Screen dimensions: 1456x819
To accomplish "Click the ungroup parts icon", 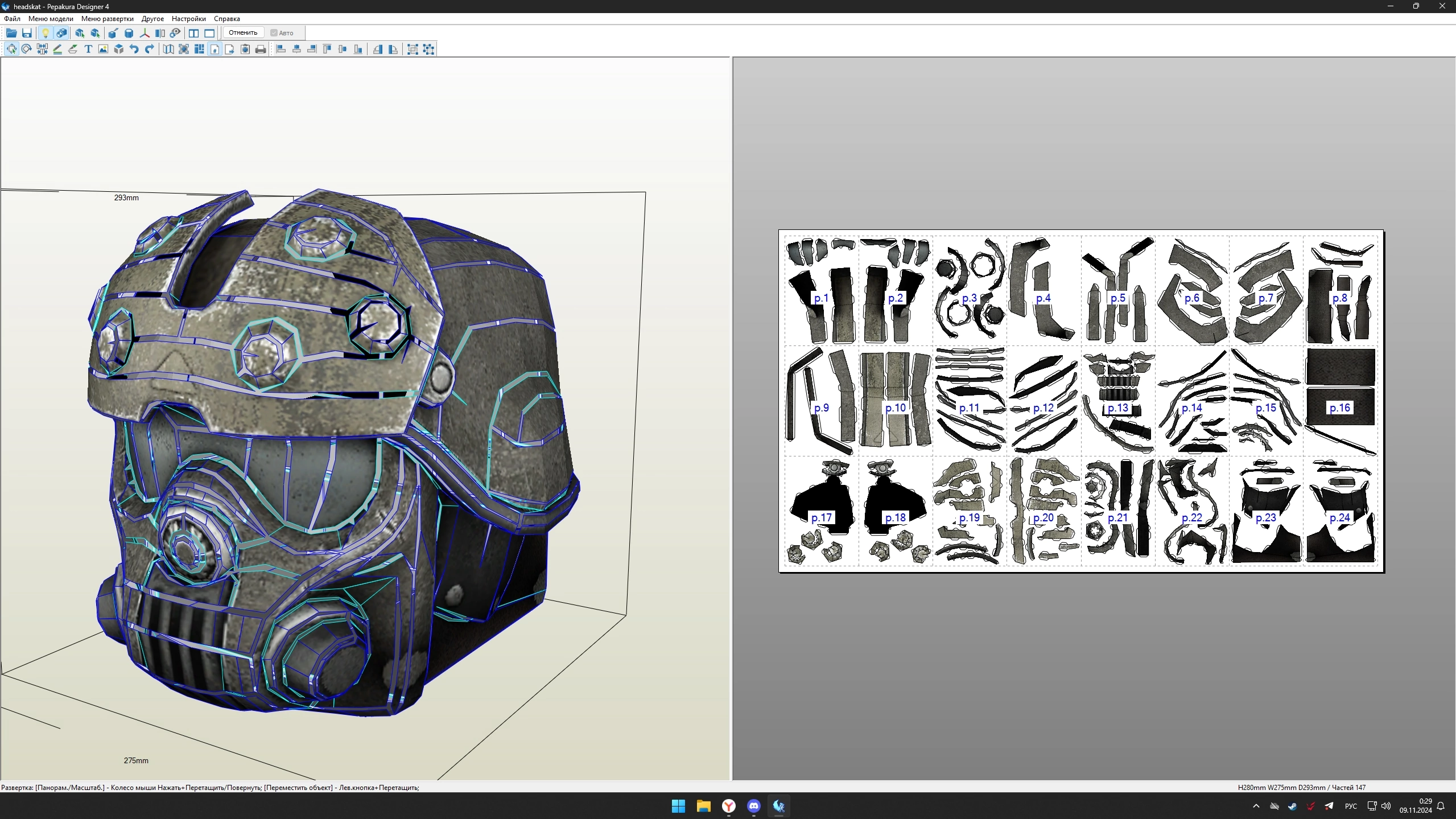I will pos(428,49).
